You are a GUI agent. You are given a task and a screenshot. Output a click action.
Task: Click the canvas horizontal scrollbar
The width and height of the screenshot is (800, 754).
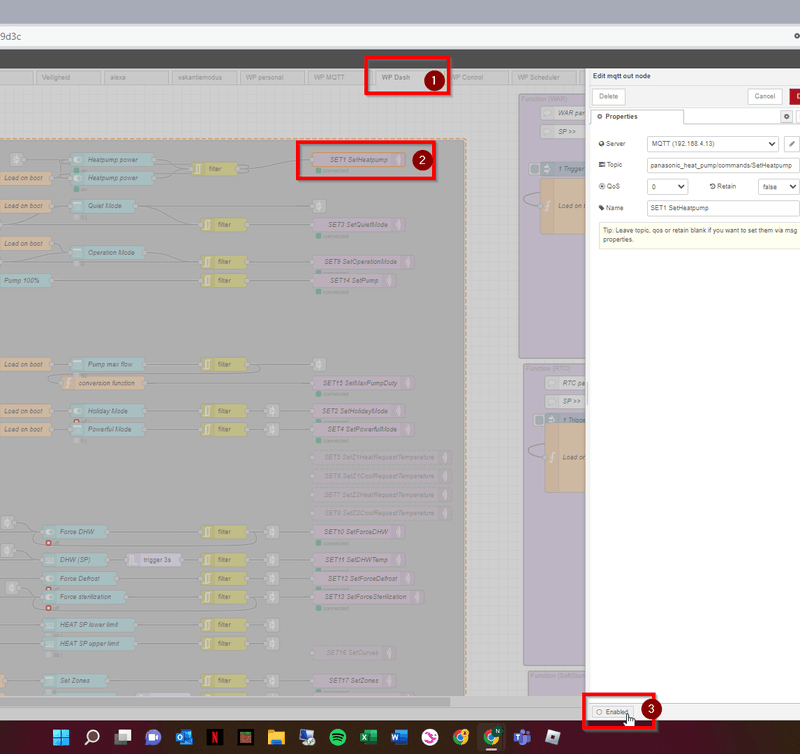pos(224,702)
